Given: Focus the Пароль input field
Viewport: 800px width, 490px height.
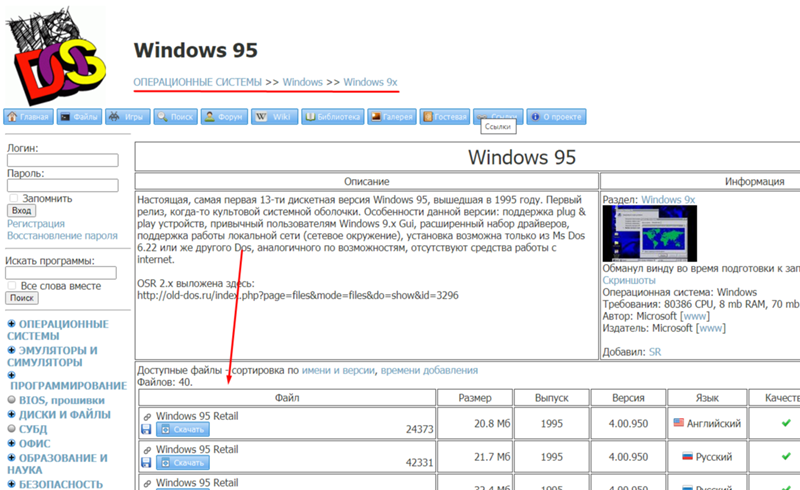Looking at the screenshot, I should (63, 185).
